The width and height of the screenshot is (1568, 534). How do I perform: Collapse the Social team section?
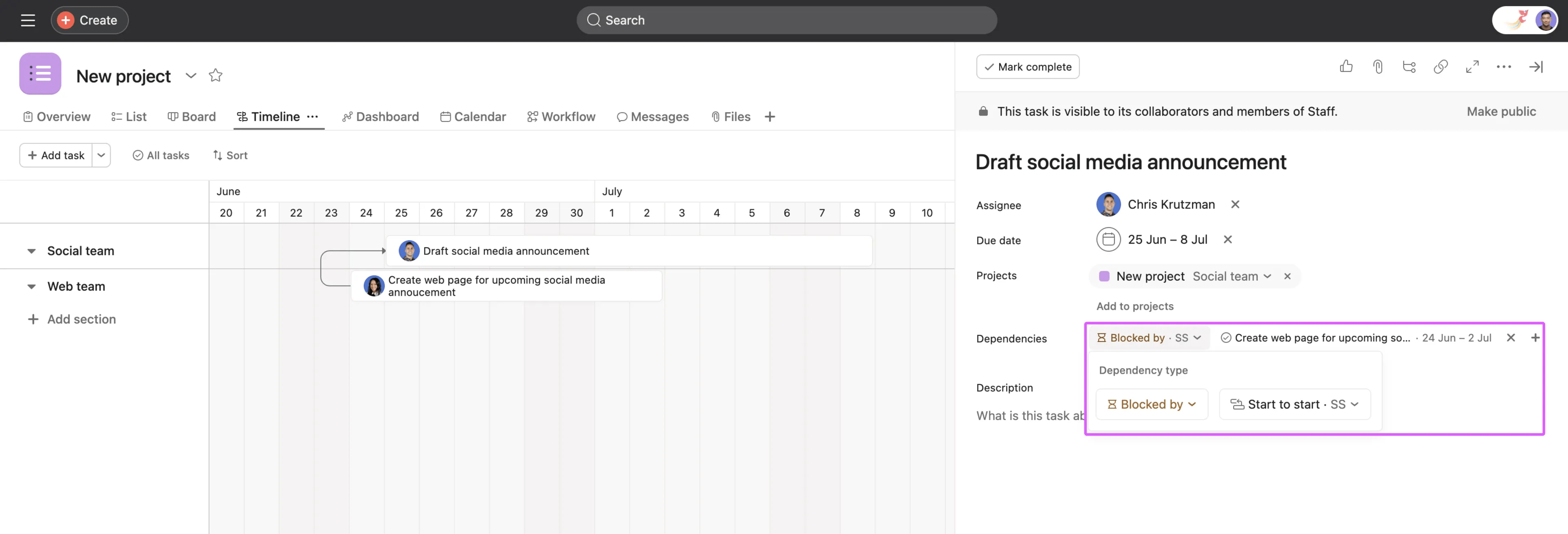(32, 251)
